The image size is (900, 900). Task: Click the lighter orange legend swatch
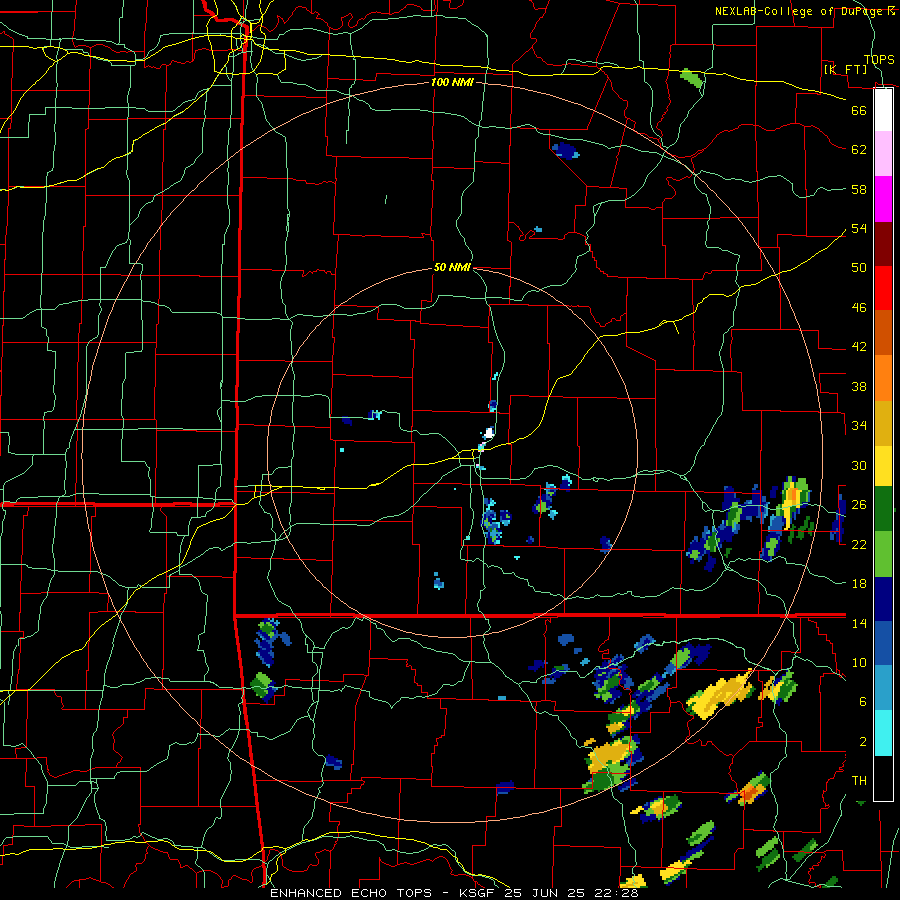coord(883,378)
